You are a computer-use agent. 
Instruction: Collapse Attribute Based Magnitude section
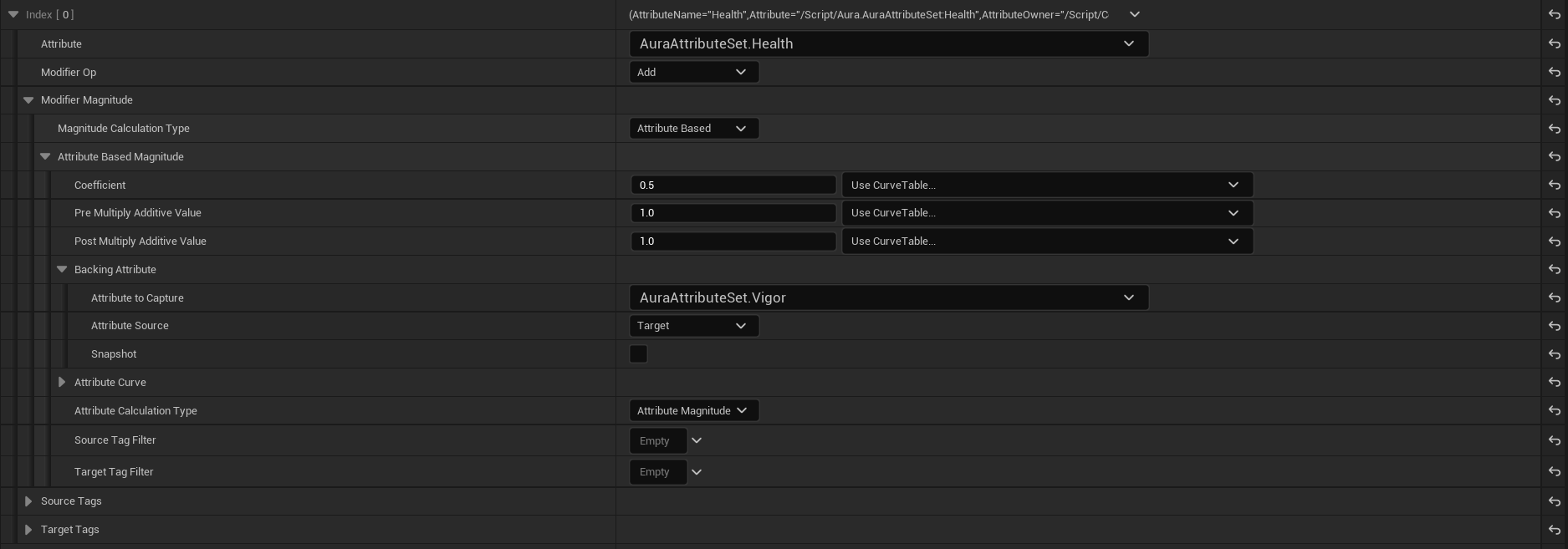[45, 156]
